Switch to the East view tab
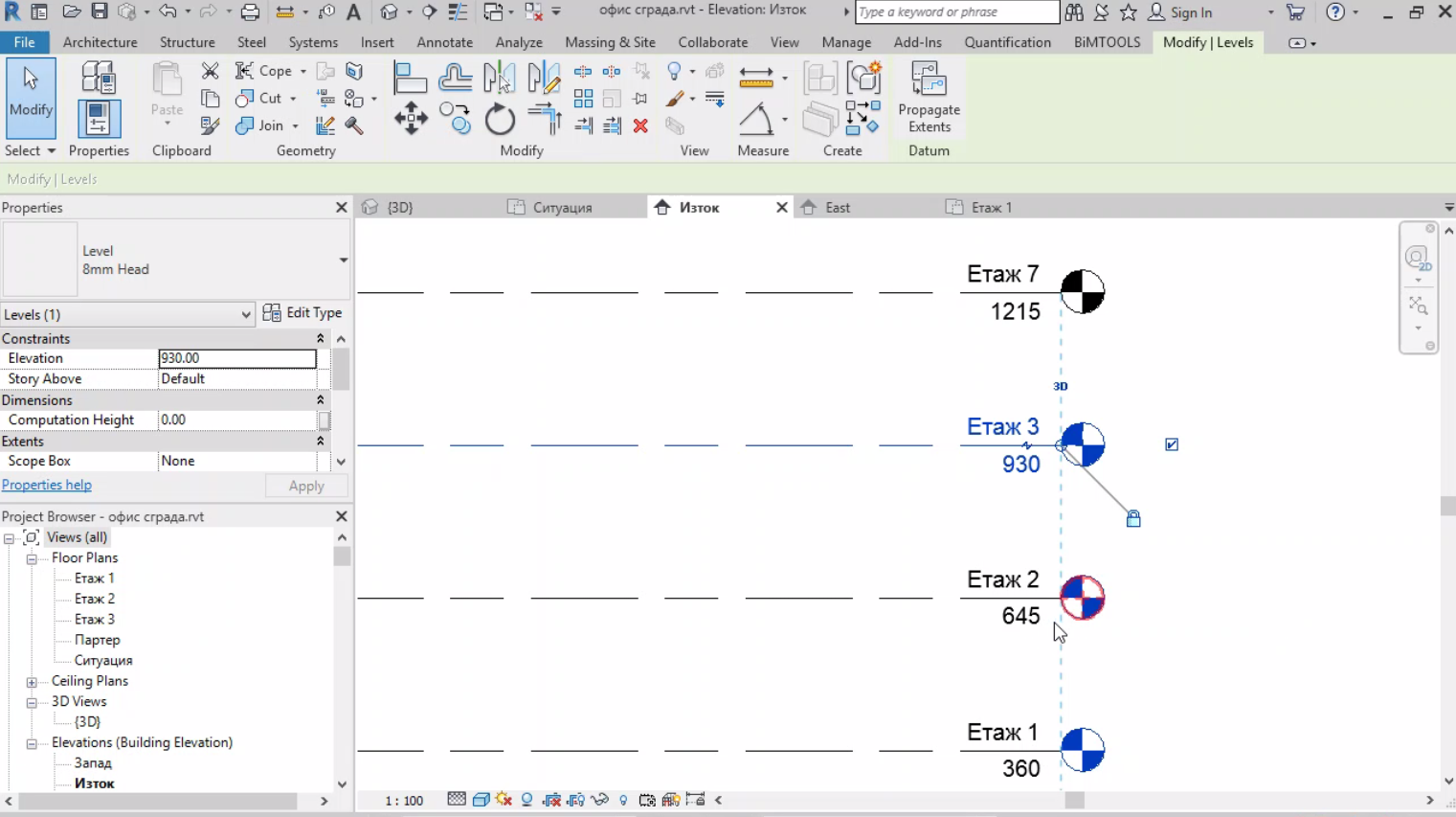This screenshot has height=817, width=1456. coord(838,207)
